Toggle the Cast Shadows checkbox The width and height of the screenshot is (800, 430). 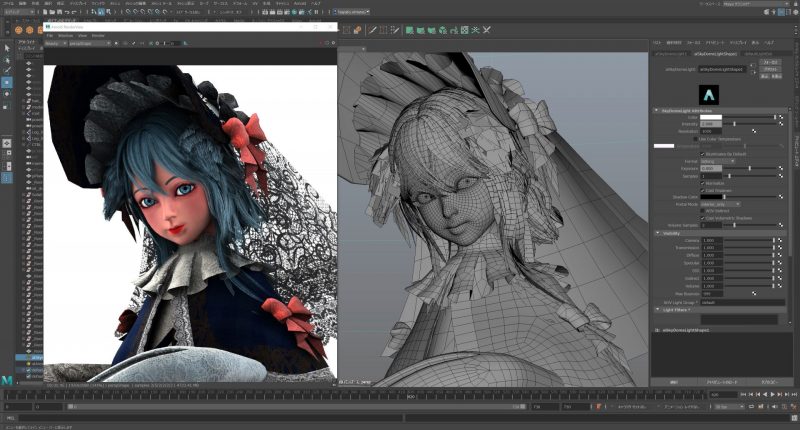coord(703,190)
